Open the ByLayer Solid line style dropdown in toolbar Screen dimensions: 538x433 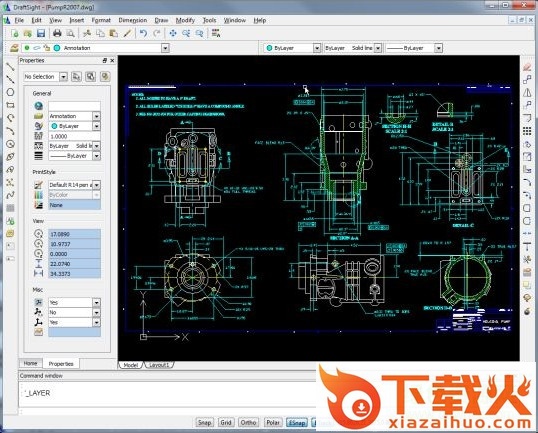pyautogui.click(x=378, y=48)
